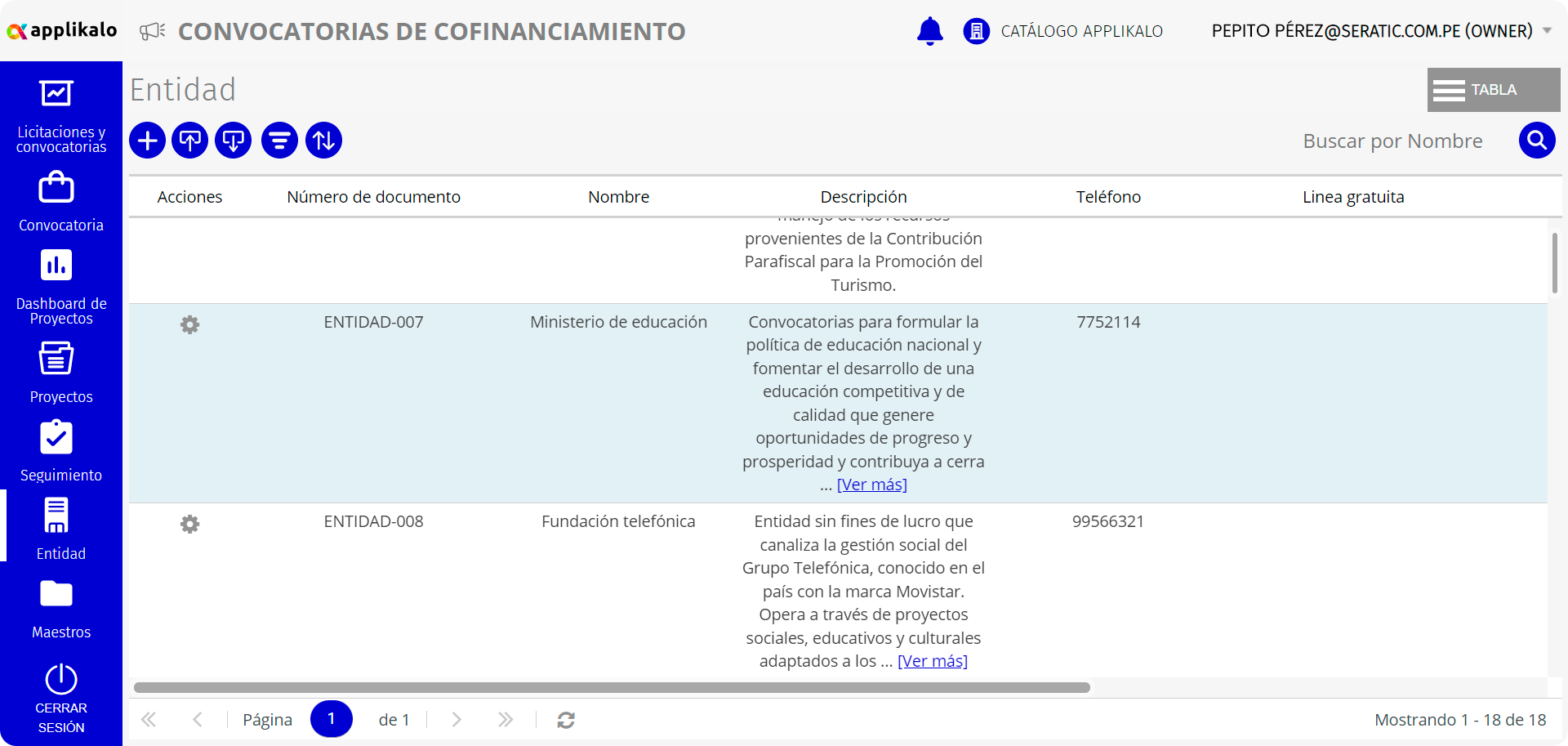
Task: Click the download export button
Action: point(234,141)
